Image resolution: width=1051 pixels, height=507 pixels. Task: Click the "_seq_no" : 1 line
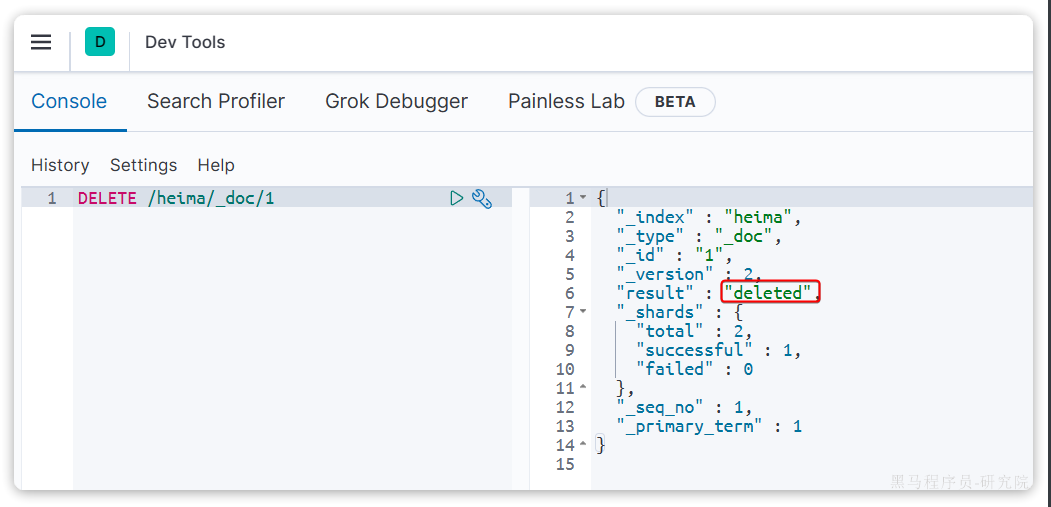pyautogui.click(x=685, y=406)
